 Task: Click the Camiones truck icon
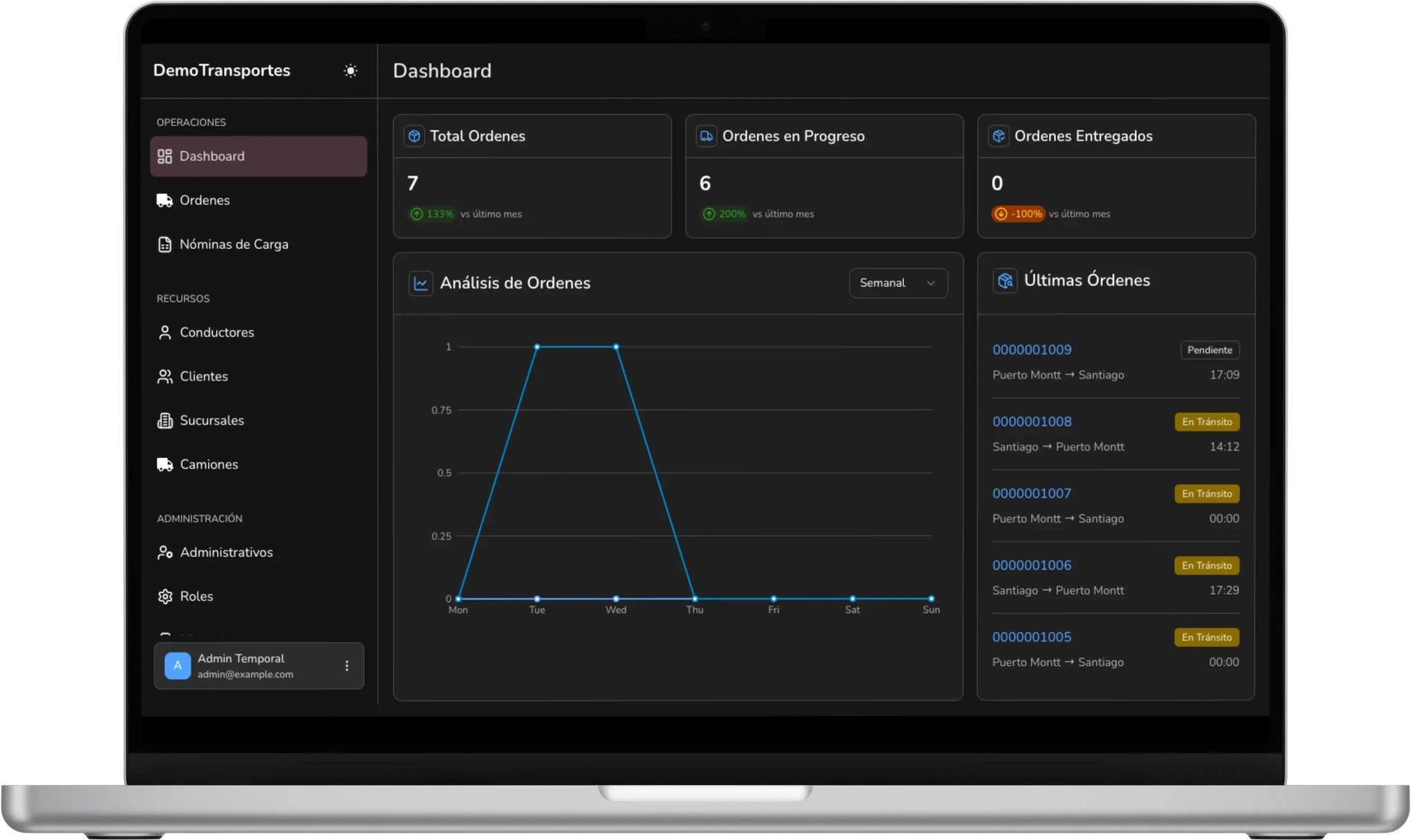[165, 464]
